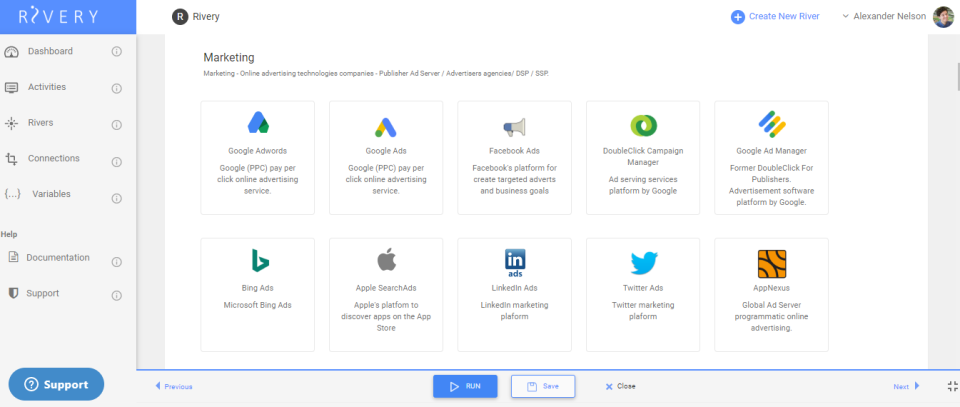Click the Rivery account name in header
Screen dimensions: 960x407
click(206, 17)
